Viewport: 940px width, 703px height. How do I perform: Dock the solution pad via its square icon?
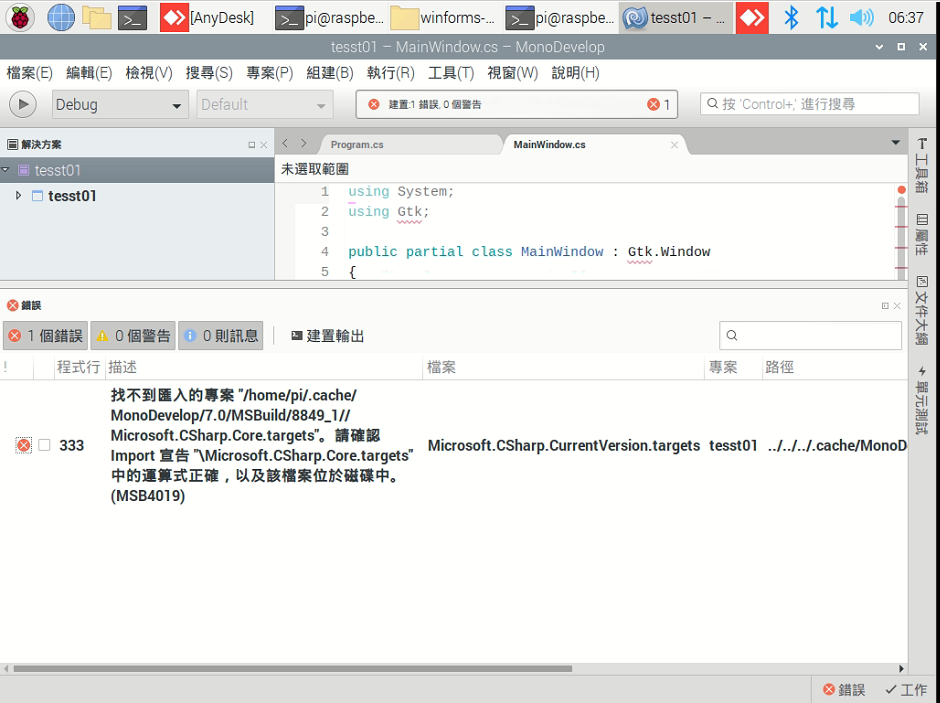tap(252, 144)
